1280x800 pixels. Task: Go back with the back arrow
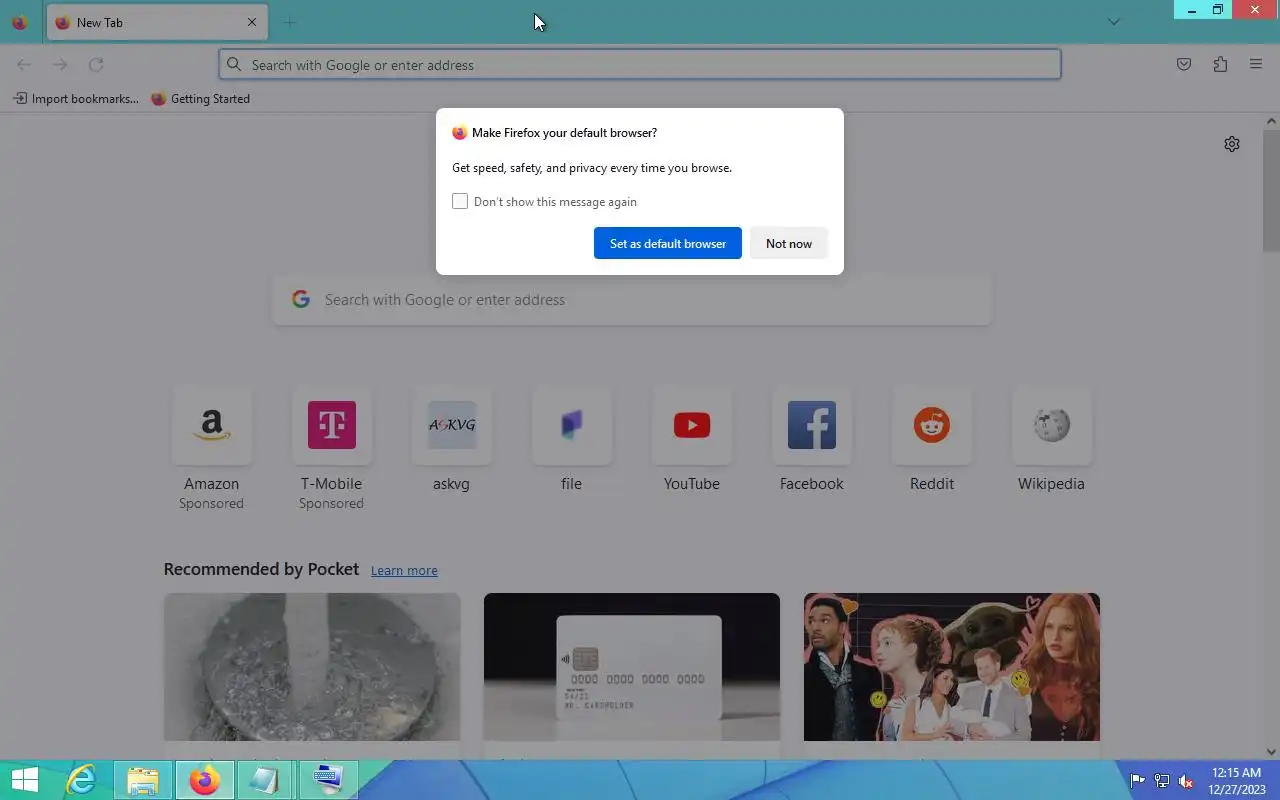tap(24, 65)
